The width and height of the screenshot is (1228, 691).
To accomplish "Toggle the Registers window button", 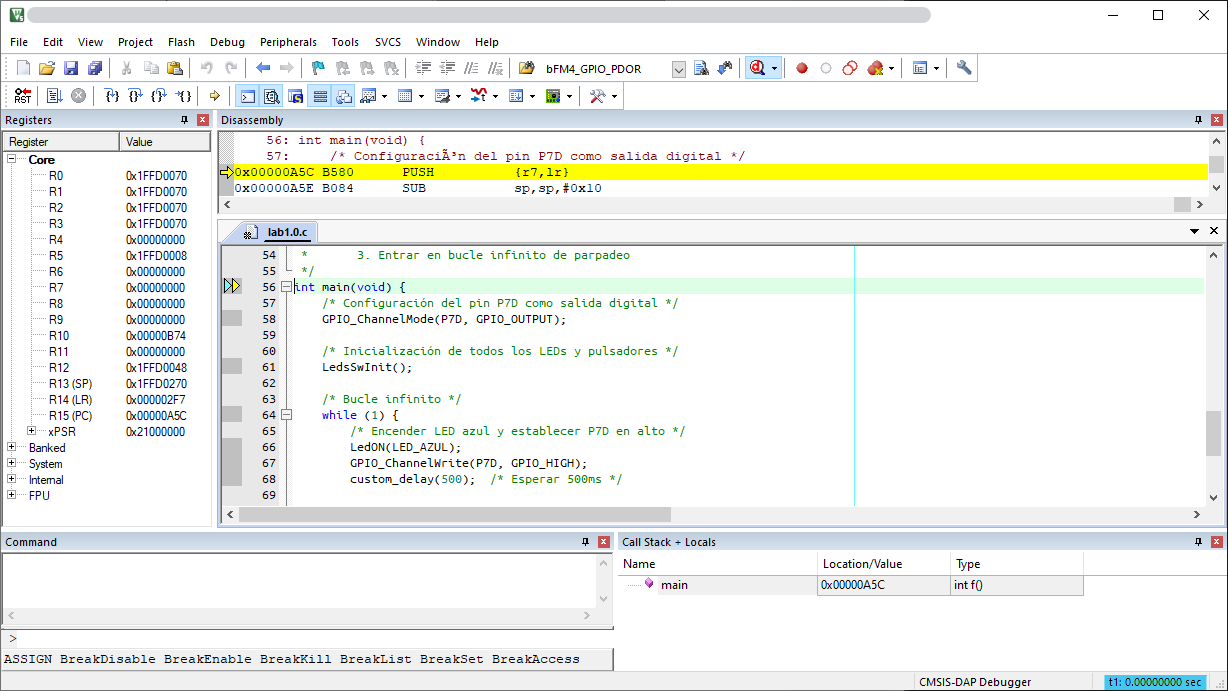I will click(320, 96).
